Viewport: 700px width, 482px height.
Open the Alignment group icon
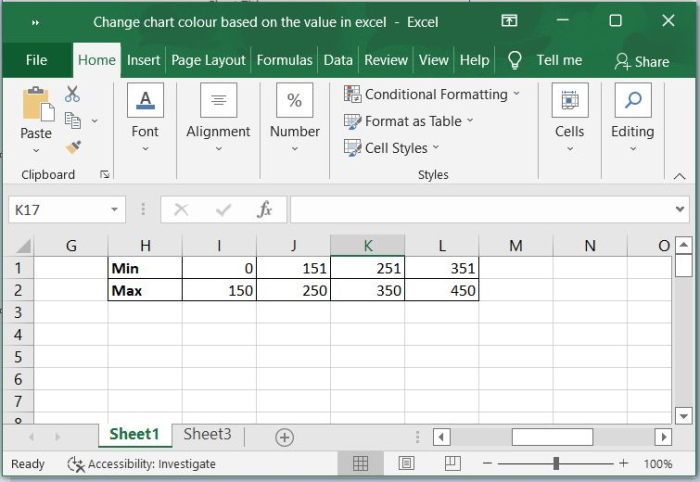[x=218, y=100]
